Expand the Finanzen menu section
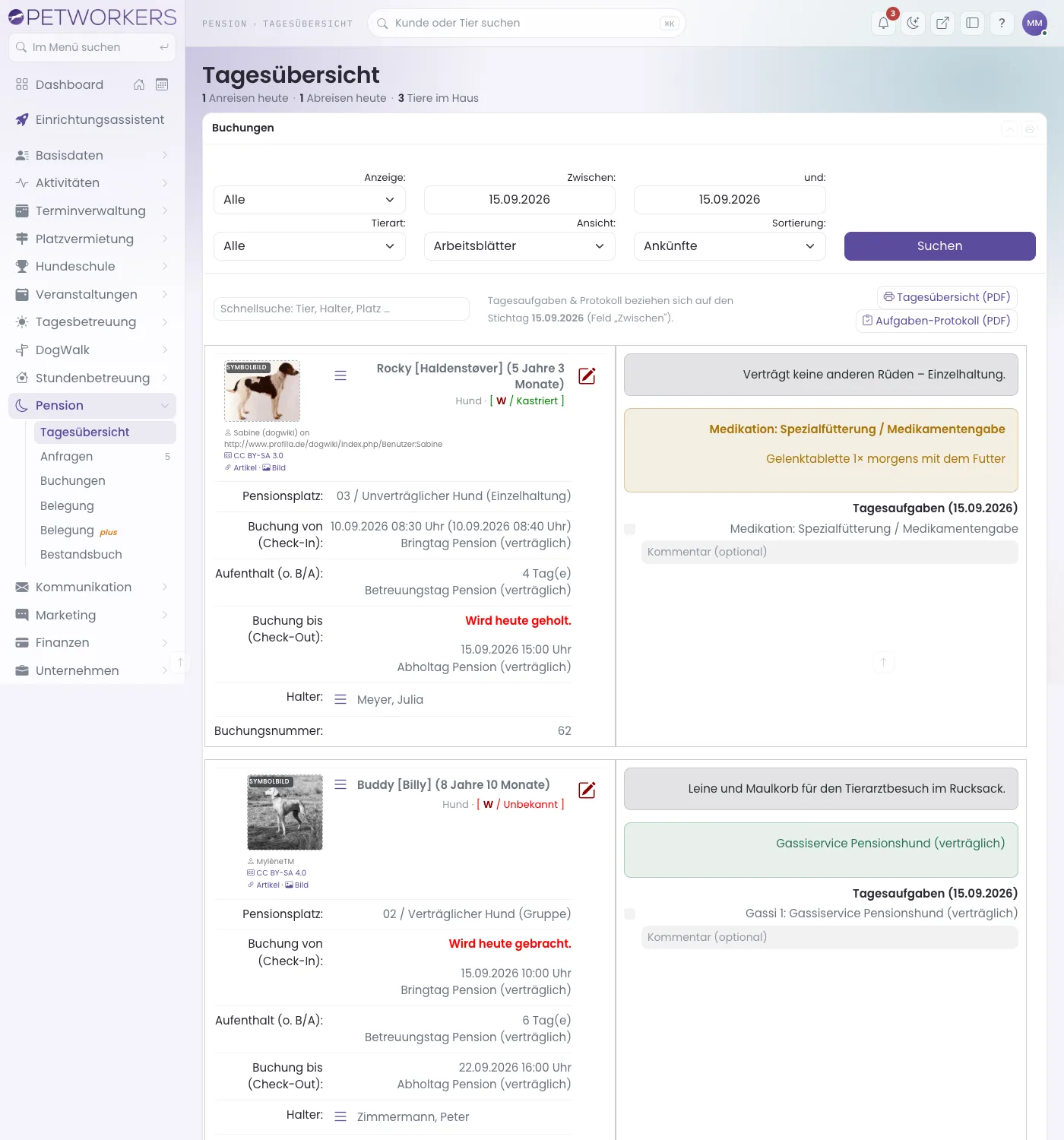The image size is (1064, 1140). tap(92, 643)
